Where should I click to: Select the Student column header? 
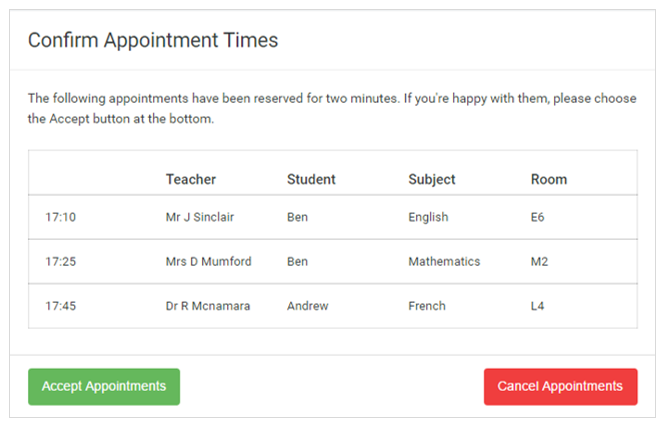coord(311,180)
